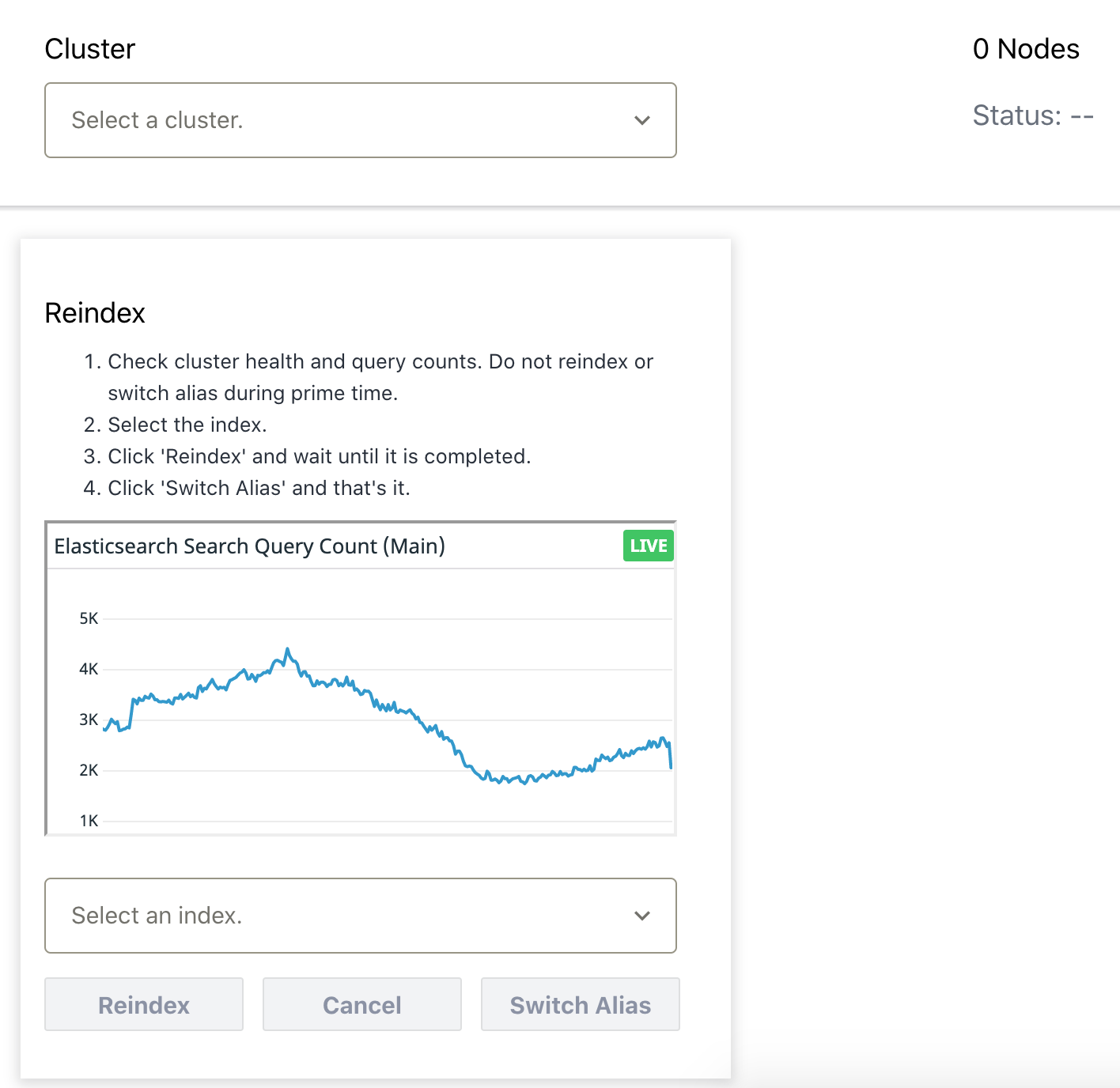Click the "0 Nodes" count text
The width and height of the screenshot is (1120, 1088).
pos(1026,49)
